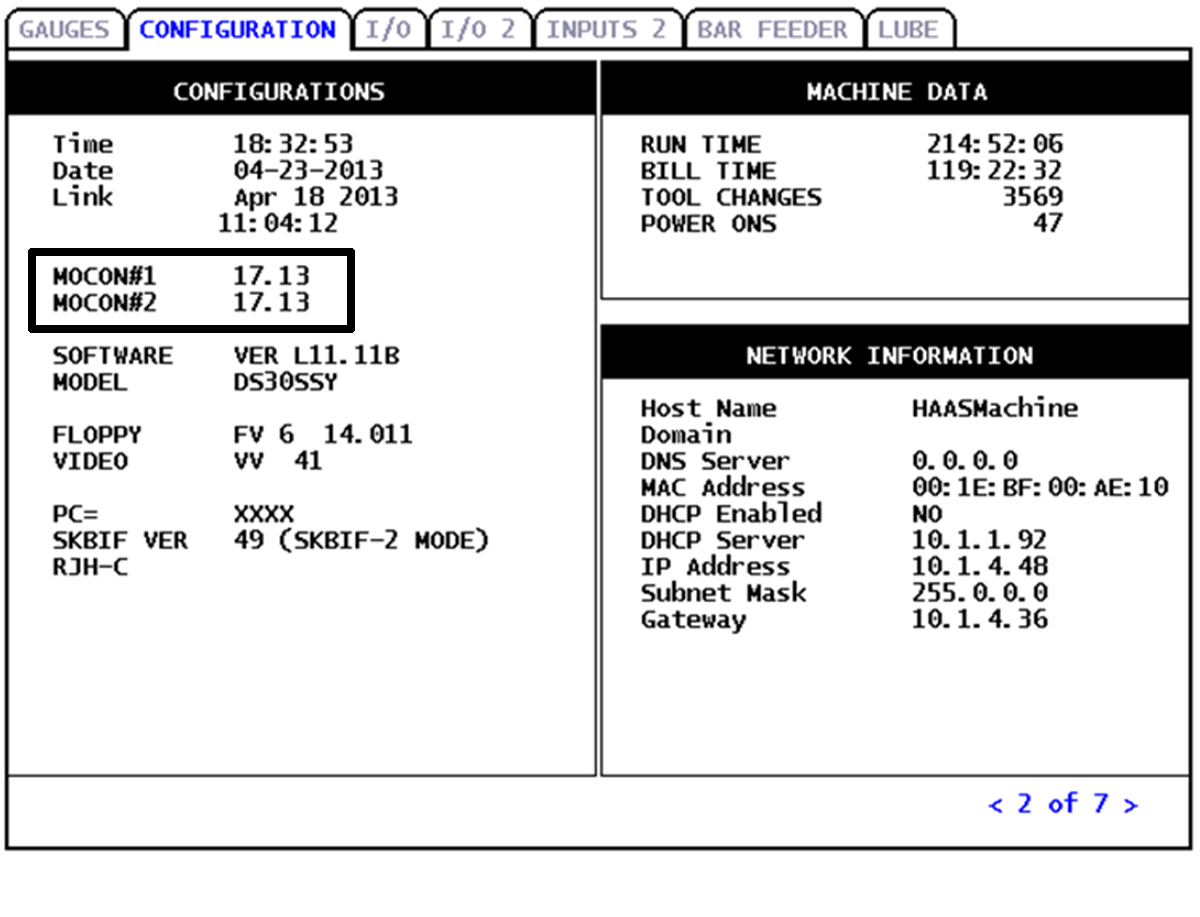Select the Time value 18:32:53
Image resolution: width=1200 pixels, height=917 pixels.
pos(293,145)
